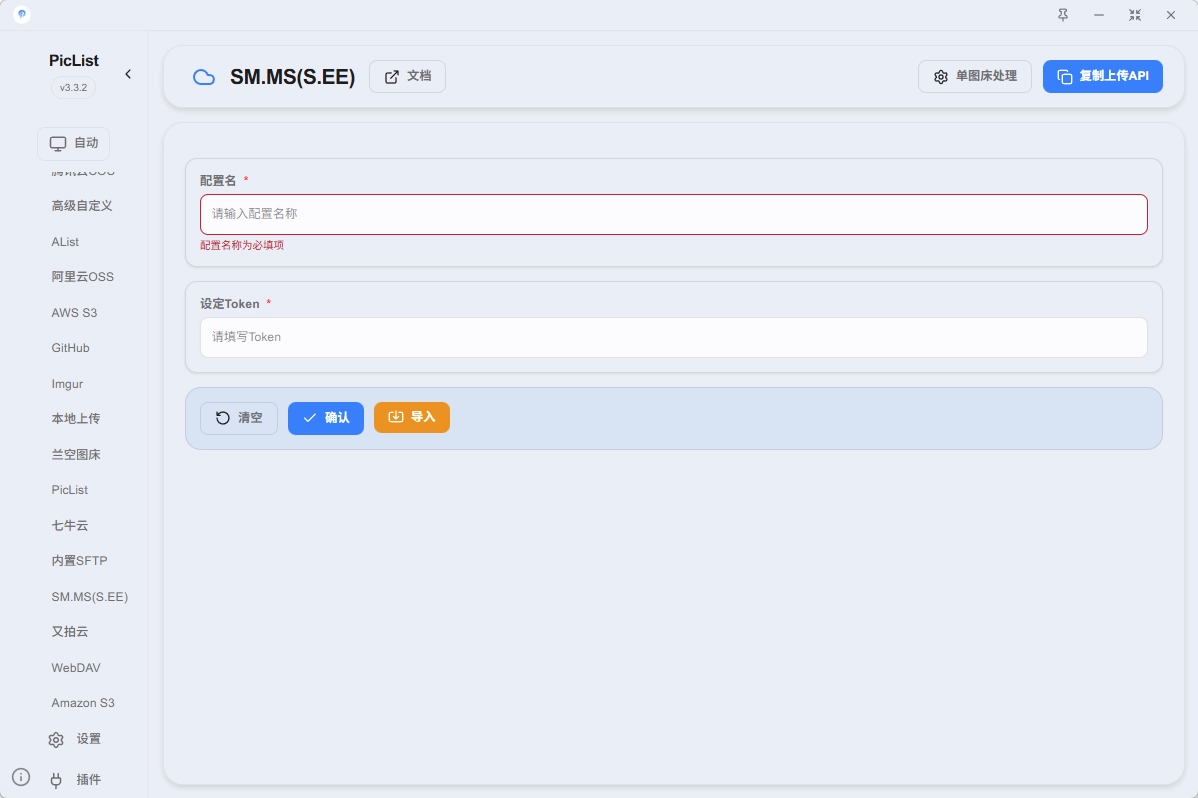Open the 文档 documentation link
The width and height of the screenshot is (1198, 798).
click(x=407, y=76)
